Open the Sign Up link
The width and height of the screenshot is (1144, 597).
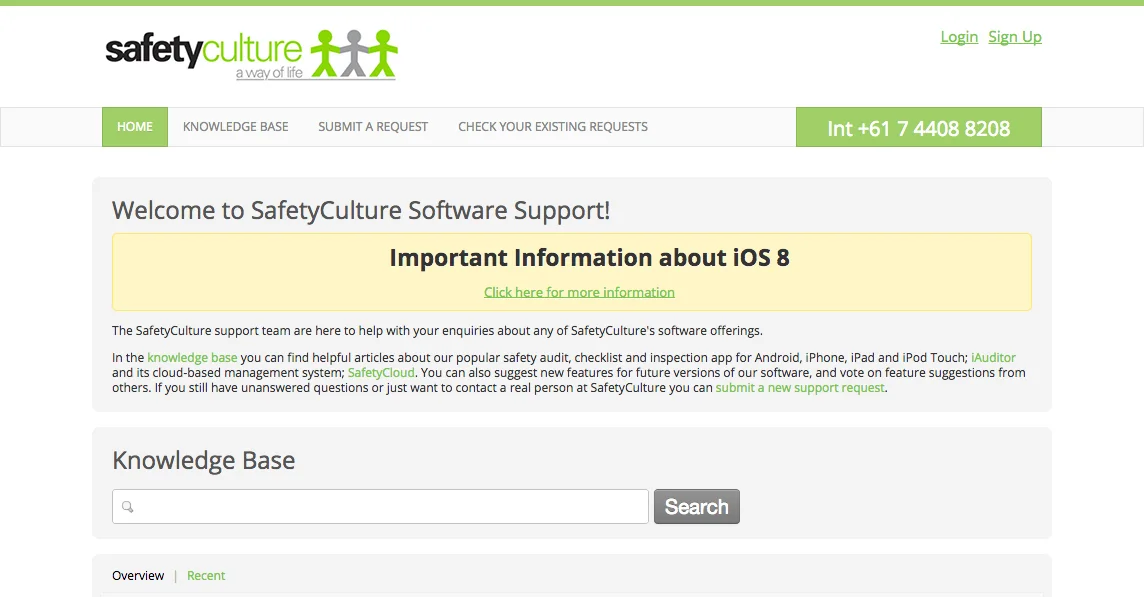pos(1015,36)
